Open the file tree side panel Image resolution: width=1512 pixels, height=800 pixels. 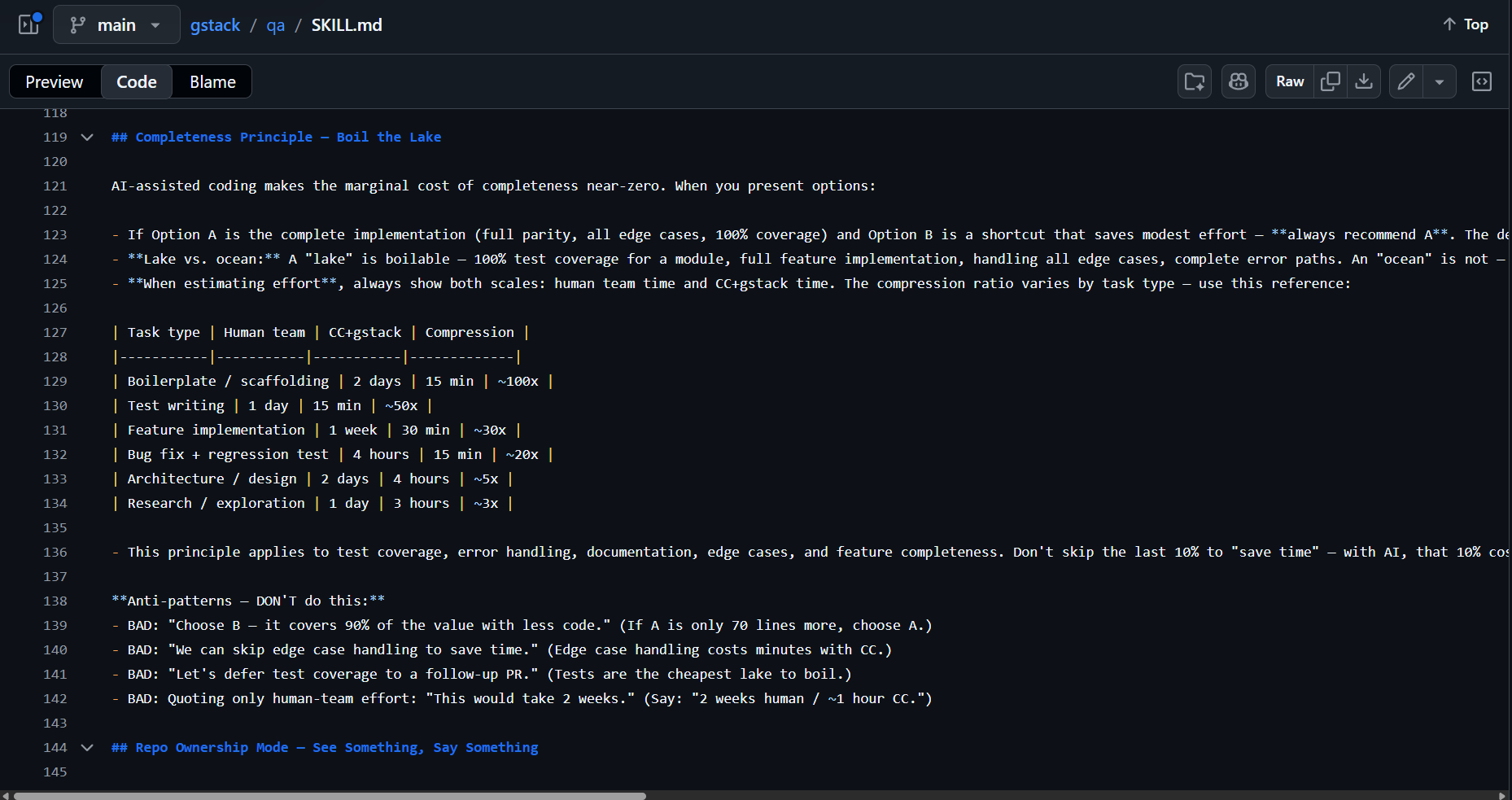[28, 24]
